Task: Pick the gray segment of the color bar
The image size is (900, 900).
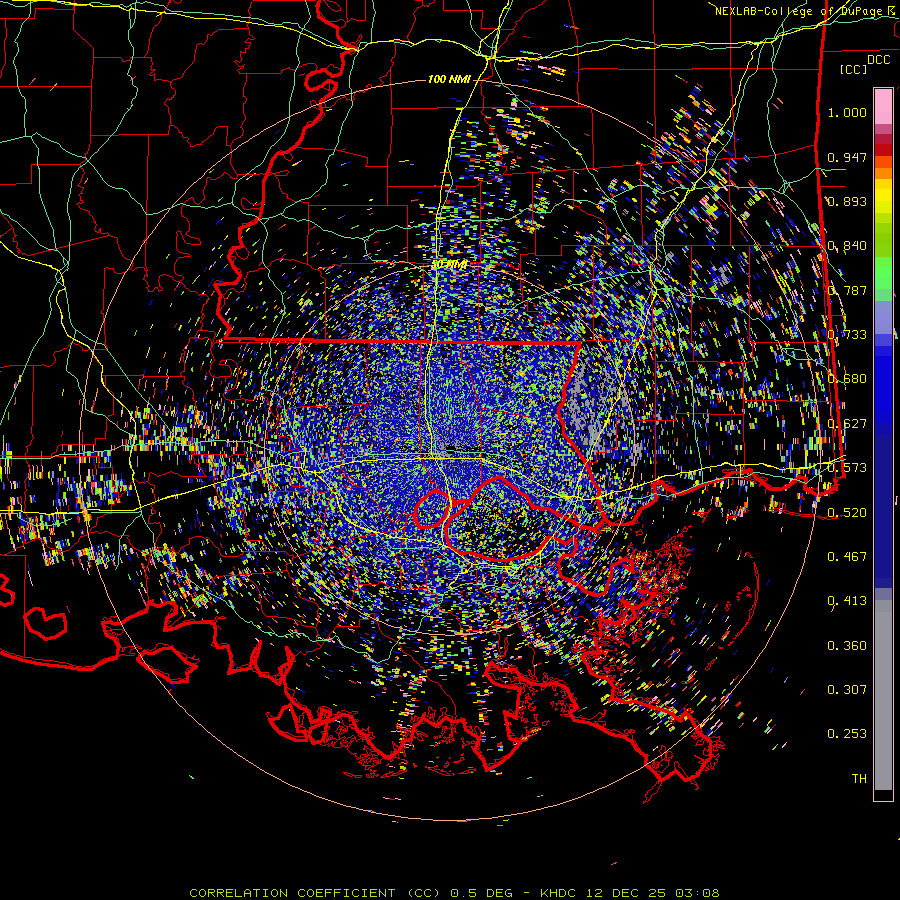Action: (883, 700)
